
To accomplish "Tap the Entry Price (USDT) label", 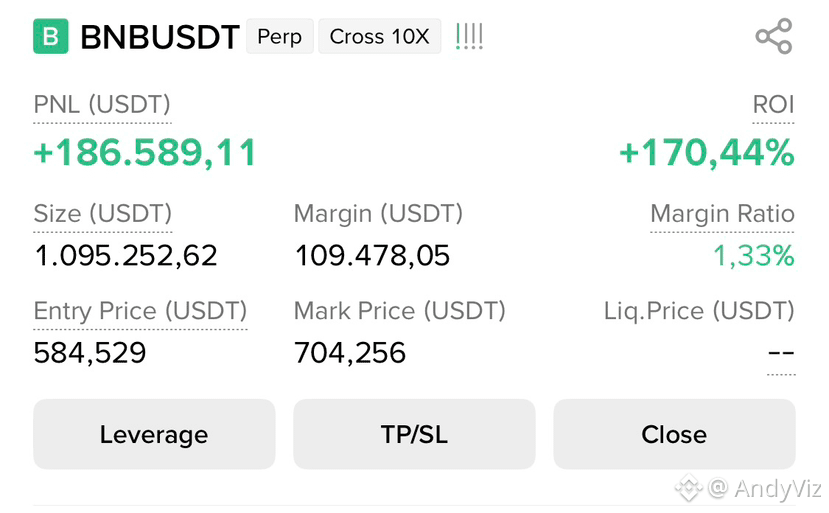I will click(x=140, y=311).
